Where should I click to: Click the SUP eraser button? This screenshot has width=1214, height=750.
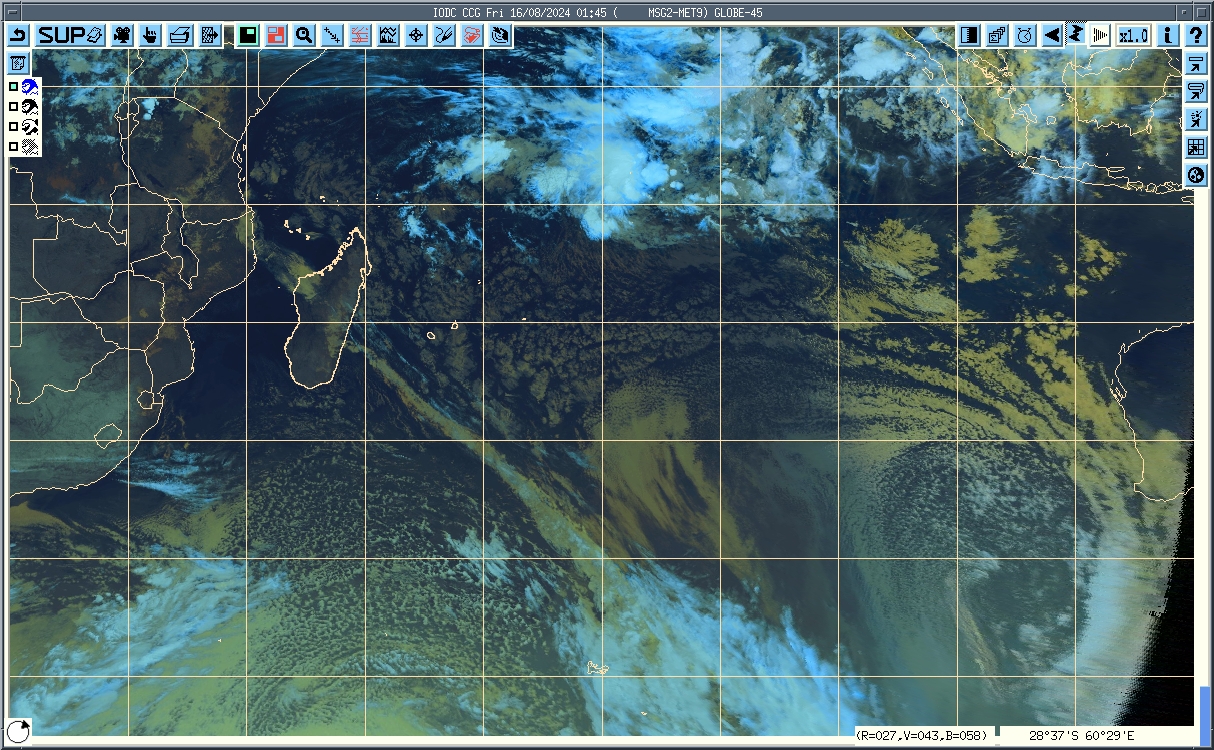(71, 35)
